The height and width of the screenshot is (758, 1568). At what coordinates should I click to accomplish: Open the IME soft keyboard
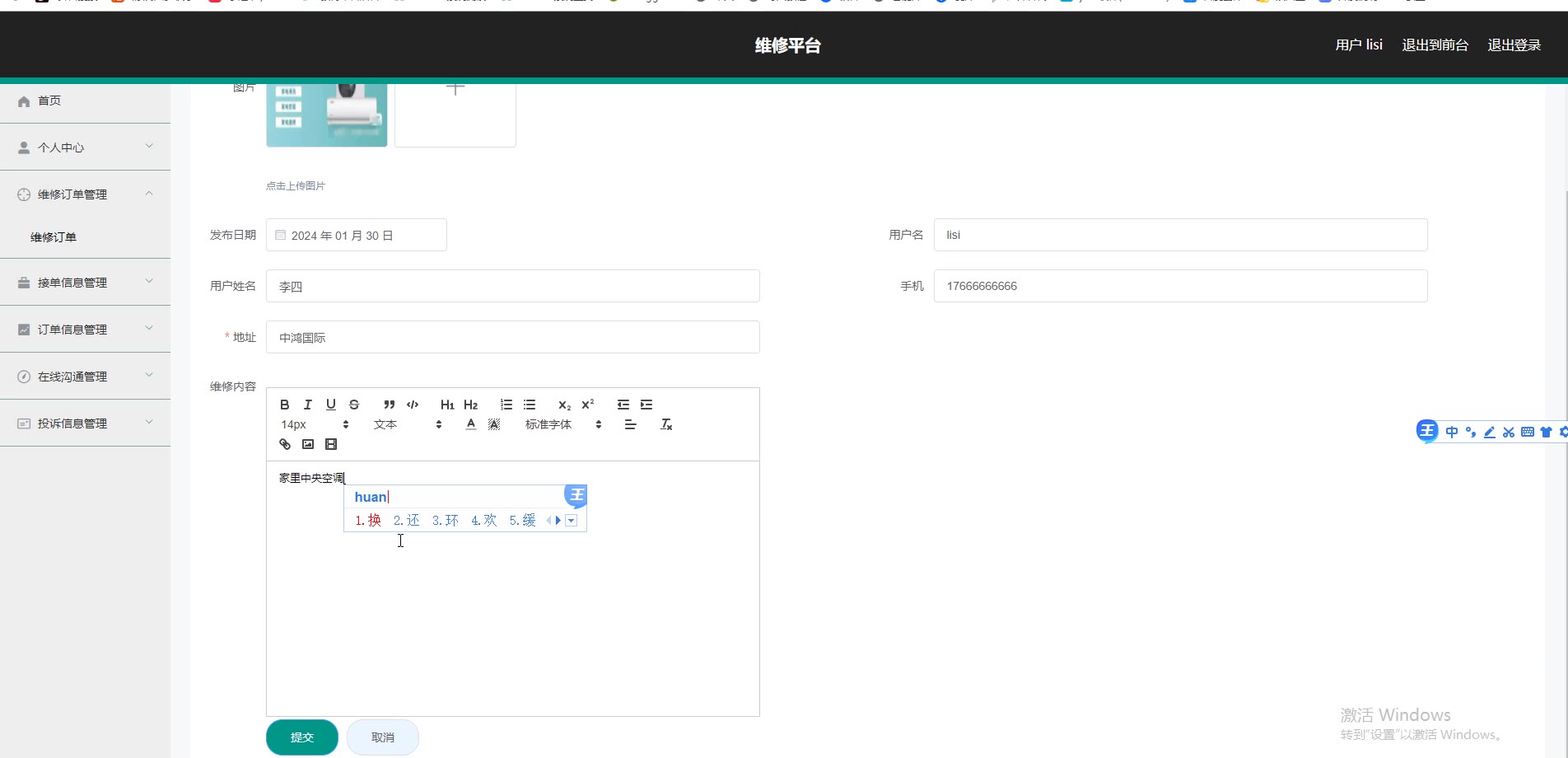(x=1528, y=432)
